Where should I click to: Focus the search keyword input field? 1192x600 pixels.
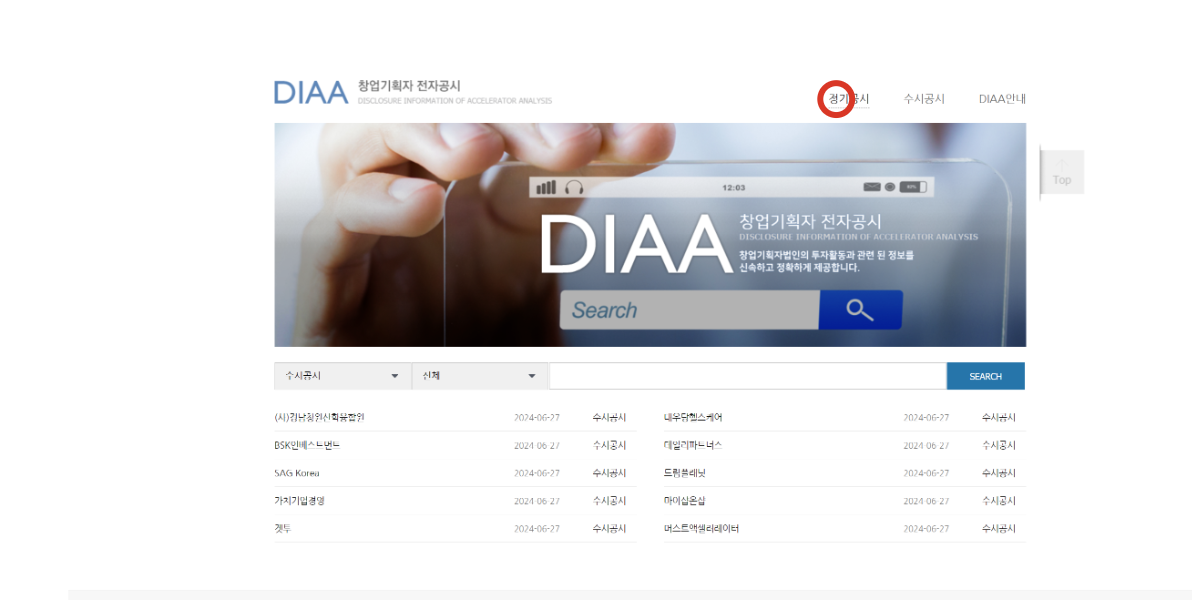click(x=747, y=376)
